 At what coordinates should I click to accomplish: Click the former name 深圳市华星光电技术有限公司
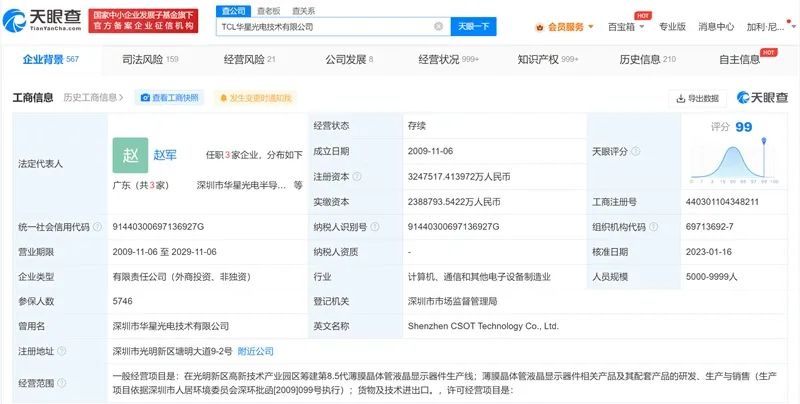pyautogui.click(x=170, y=326)
